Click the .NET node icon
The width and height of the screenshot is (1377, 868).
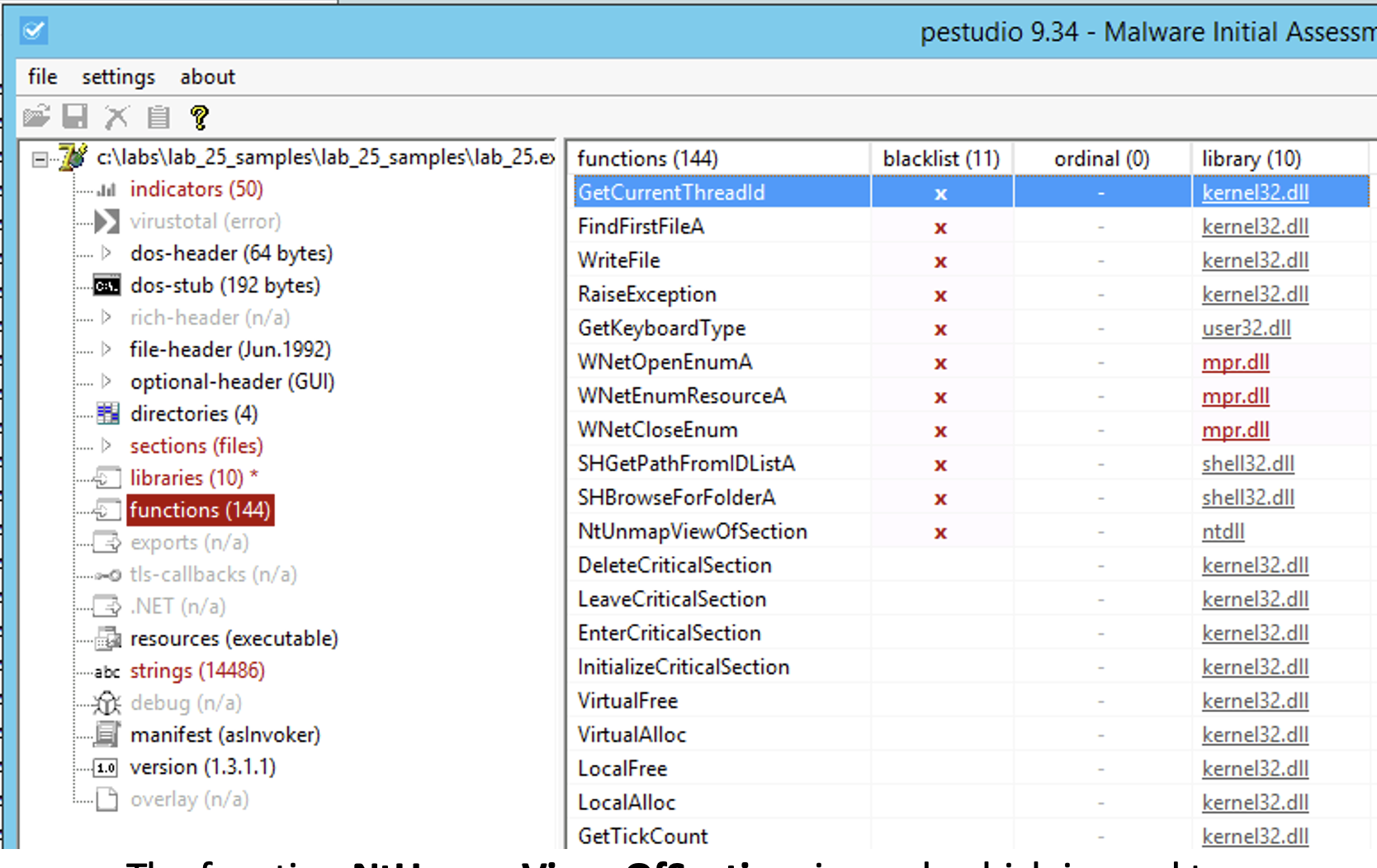[x=107, y=606]
